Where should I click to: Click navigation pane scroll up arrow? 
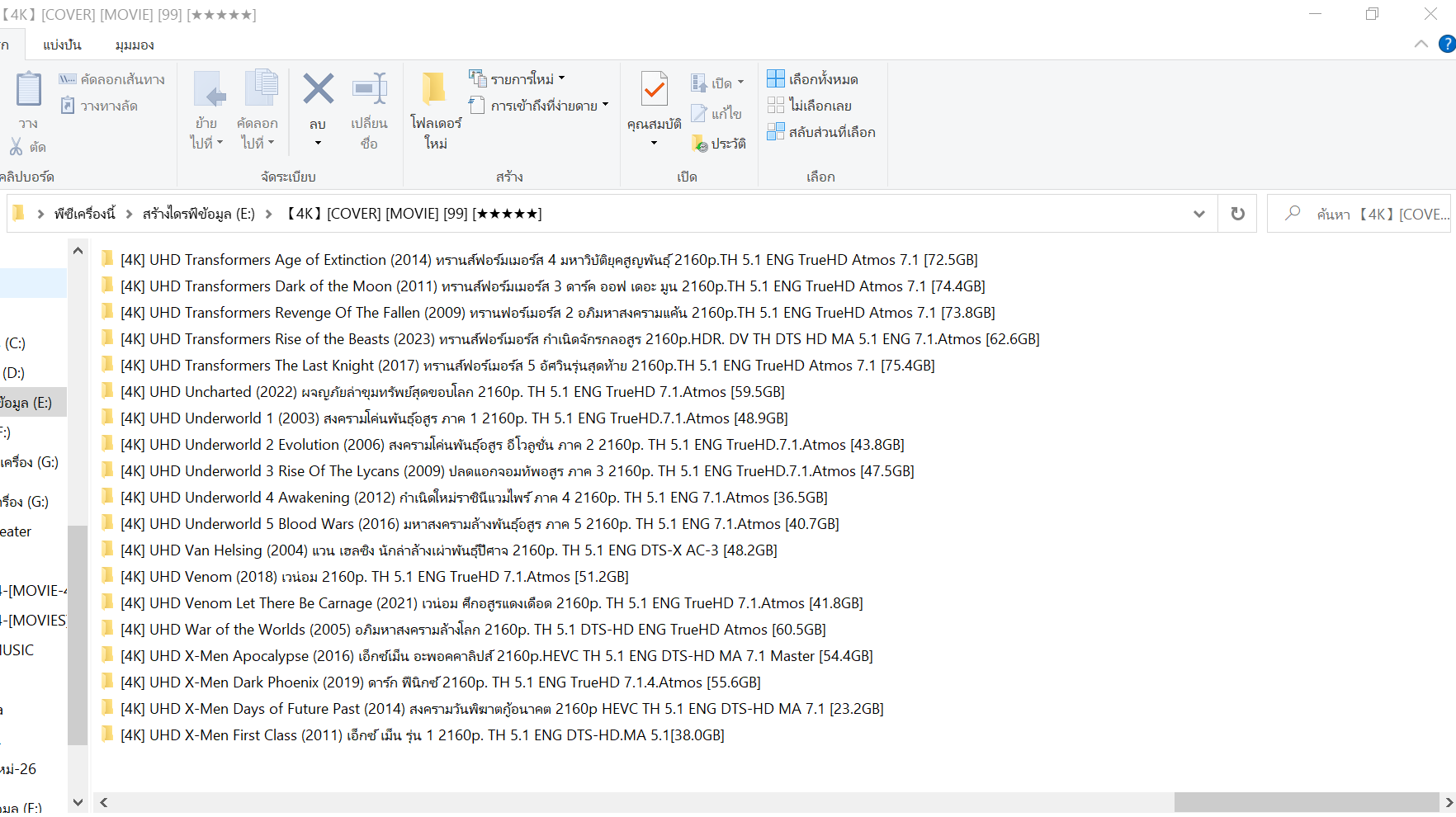pyautogui.click(x=78, y=251)
